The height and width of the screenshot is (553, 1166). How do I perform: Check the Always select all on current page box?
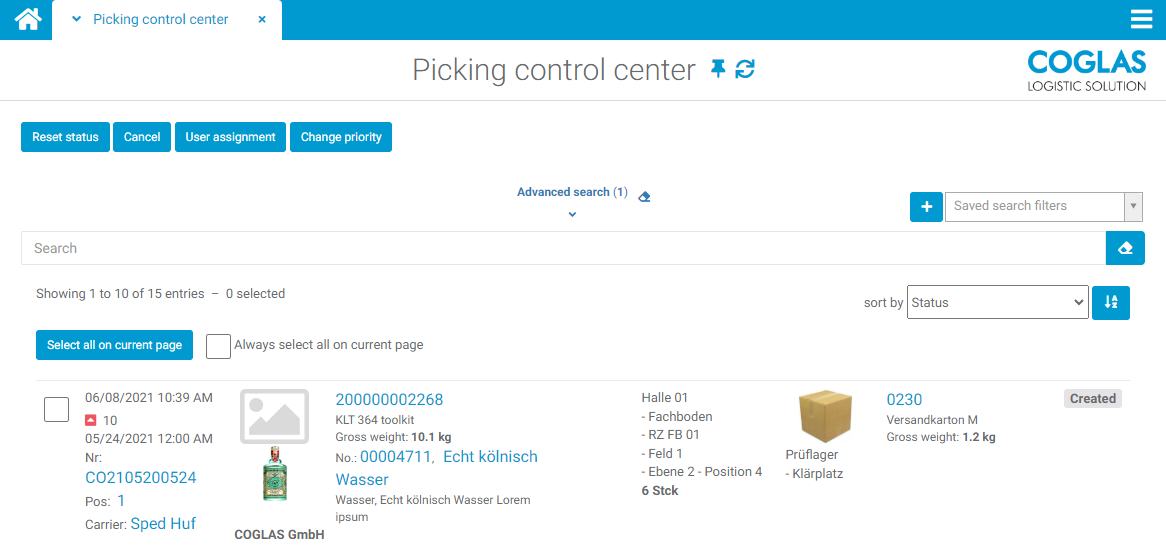[x=218, y=345]
